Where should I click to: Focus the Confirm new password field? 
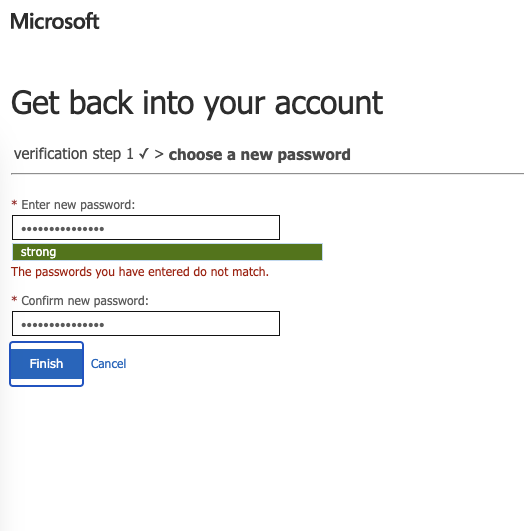point(146,323)
